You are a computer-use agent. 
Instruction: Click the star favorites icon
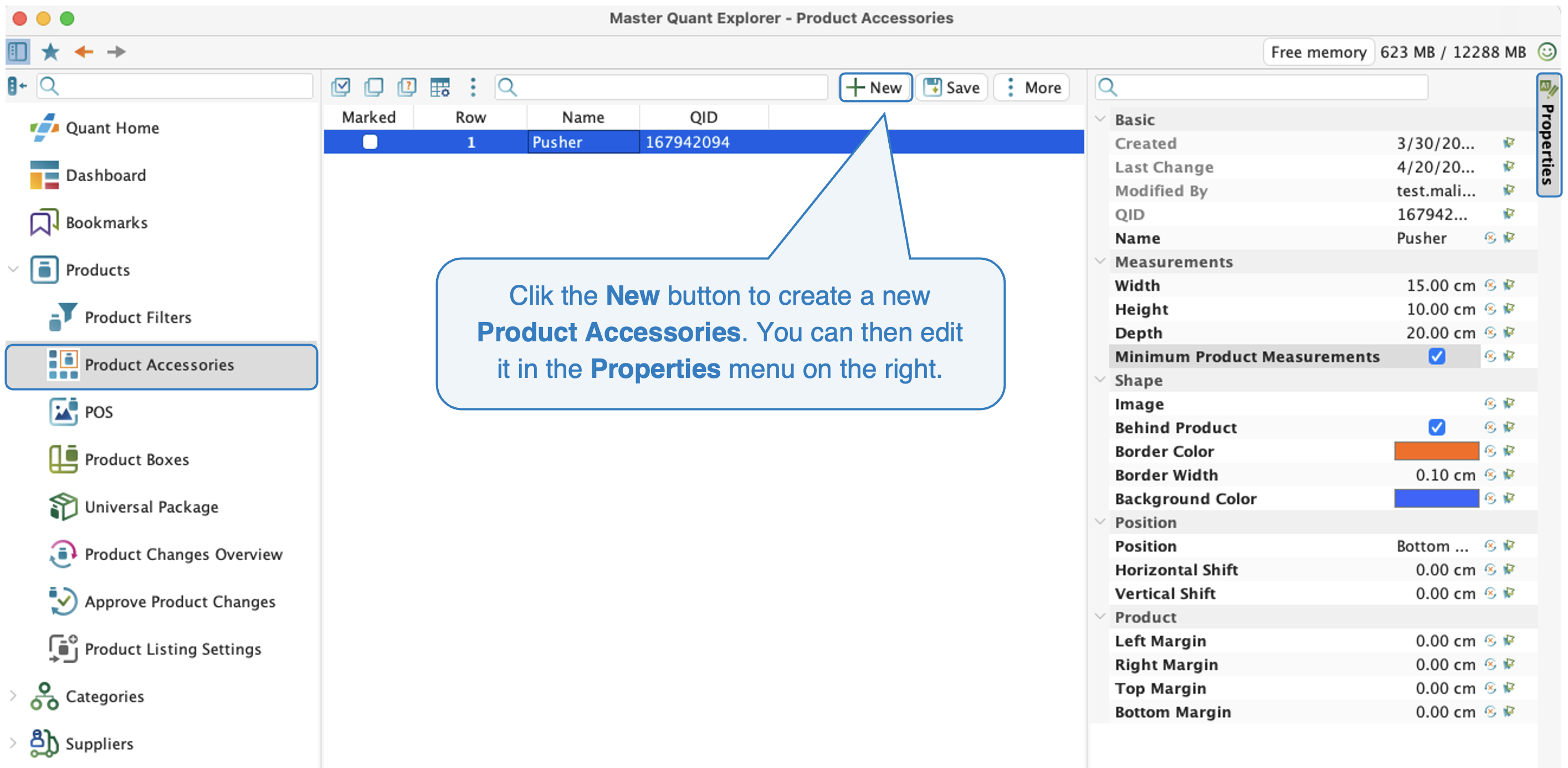(50, 52)
